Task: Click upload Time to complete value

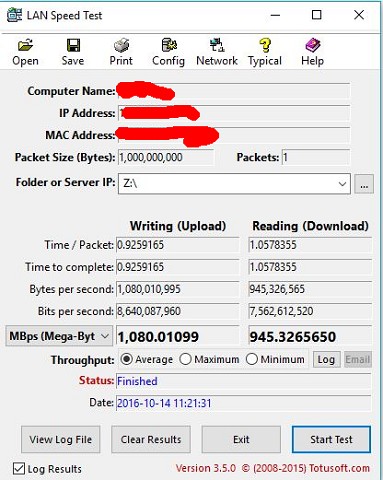Action: pyautogui.click(x=178, y=267)
